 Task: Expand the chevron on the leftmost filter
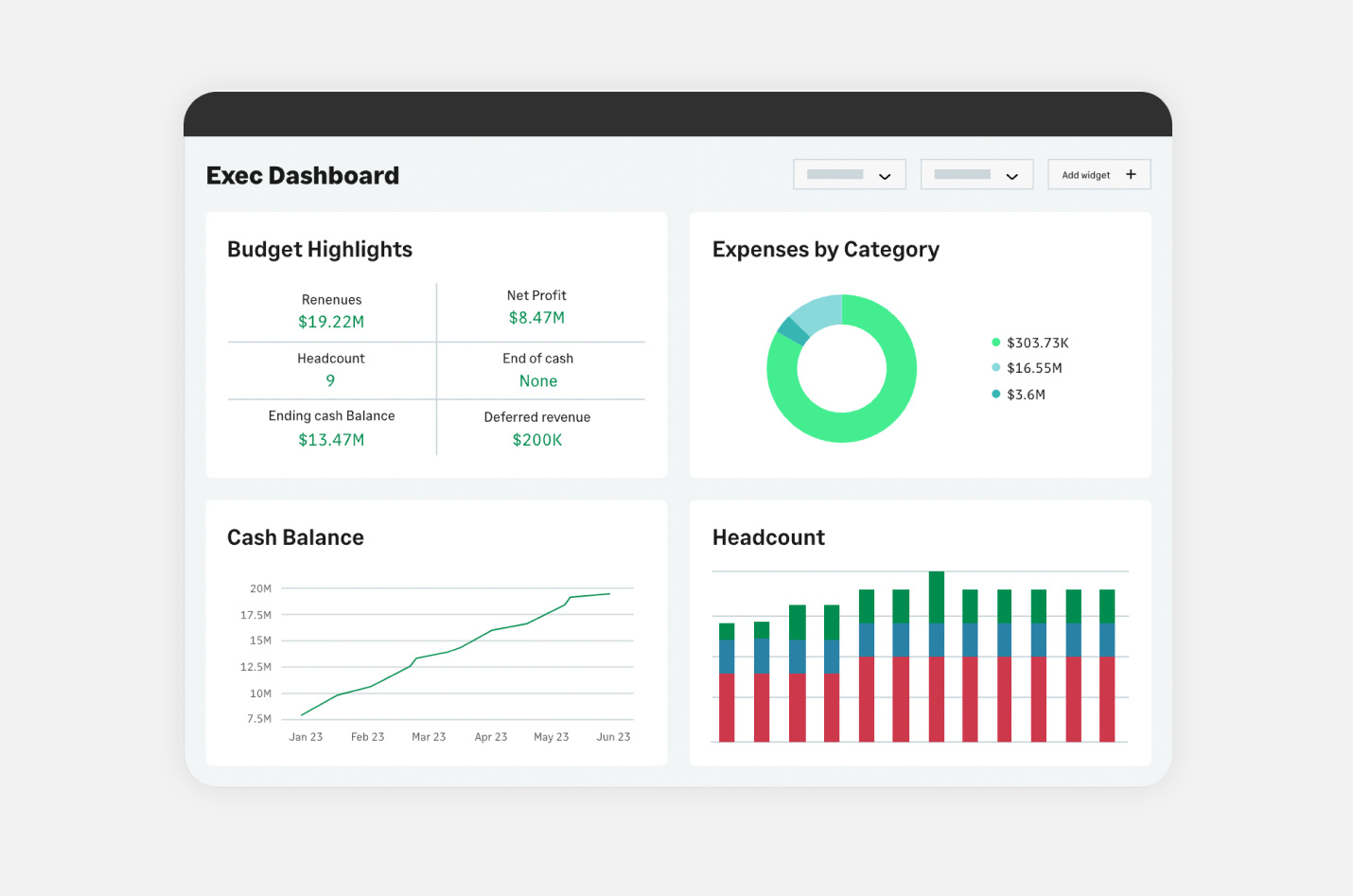pyautogui.click(x=886, y=174)
